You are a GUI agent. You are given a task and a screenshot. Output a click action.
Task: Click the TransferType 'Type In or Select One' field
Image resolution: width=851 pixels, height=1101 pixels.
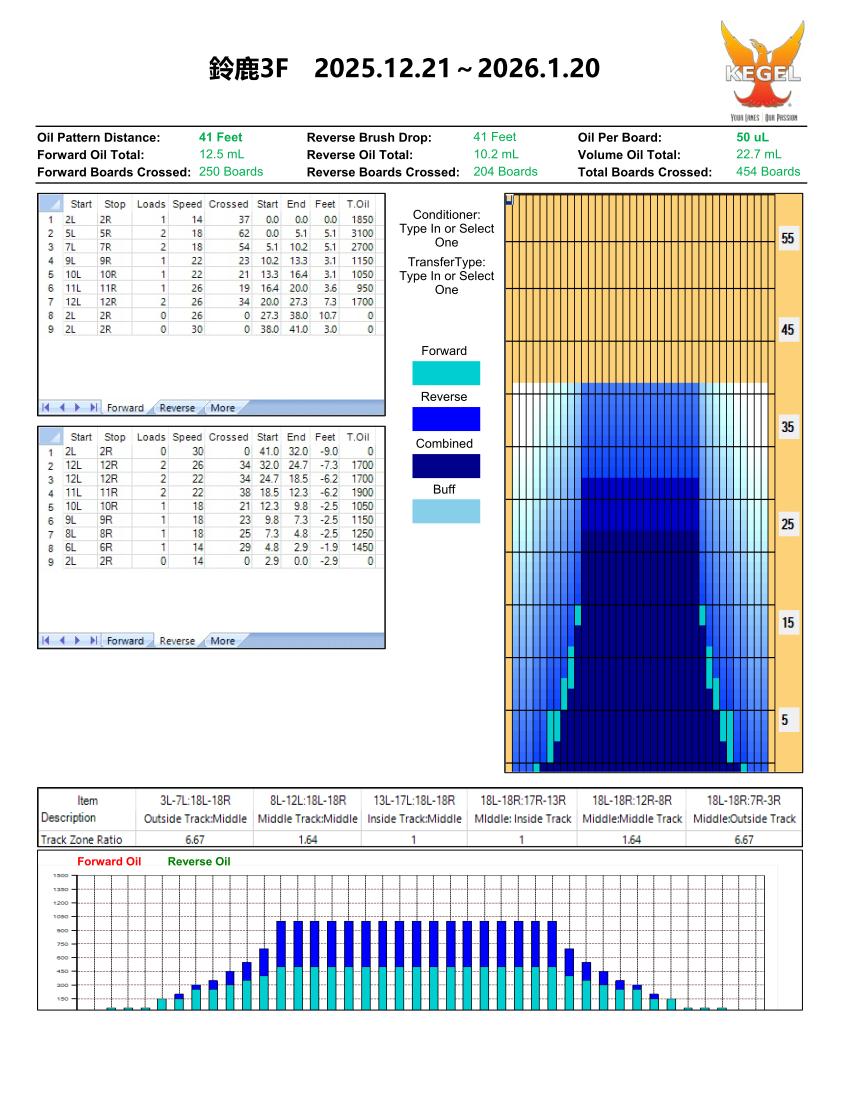[447, 283]
